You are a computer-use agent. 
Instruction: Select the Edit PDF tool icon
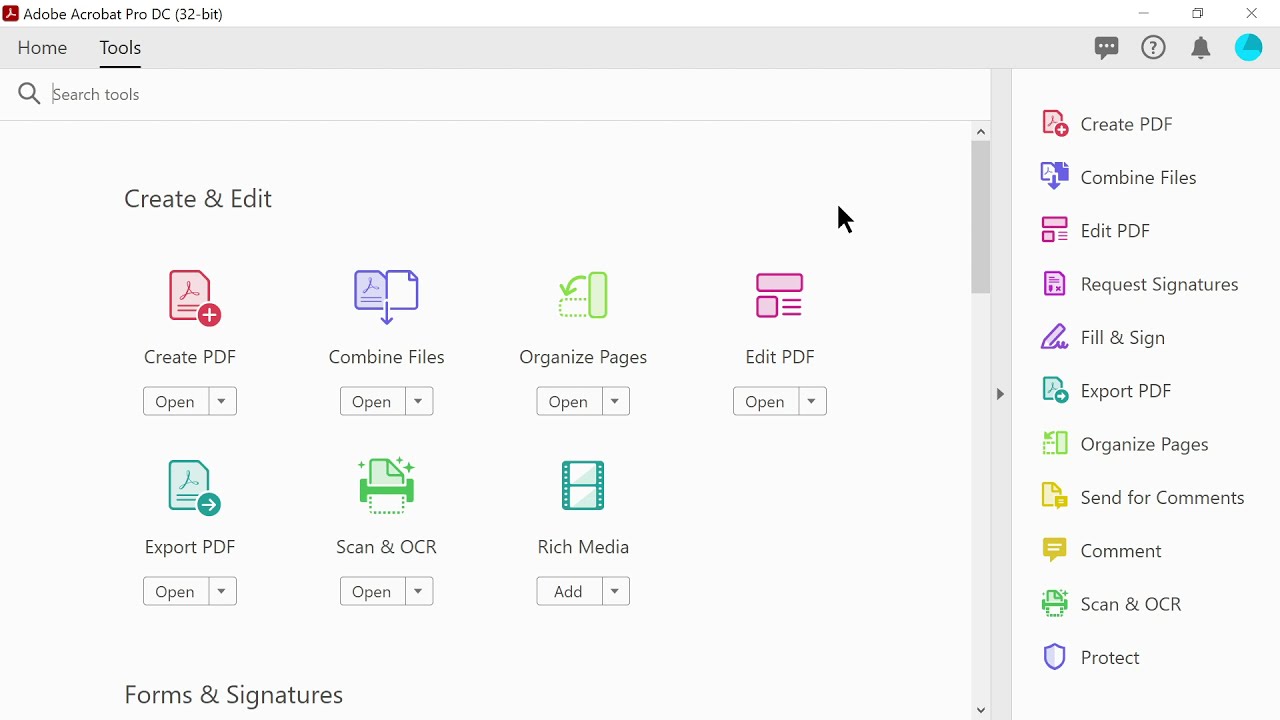pyautogui.click(x=780, y=296)
